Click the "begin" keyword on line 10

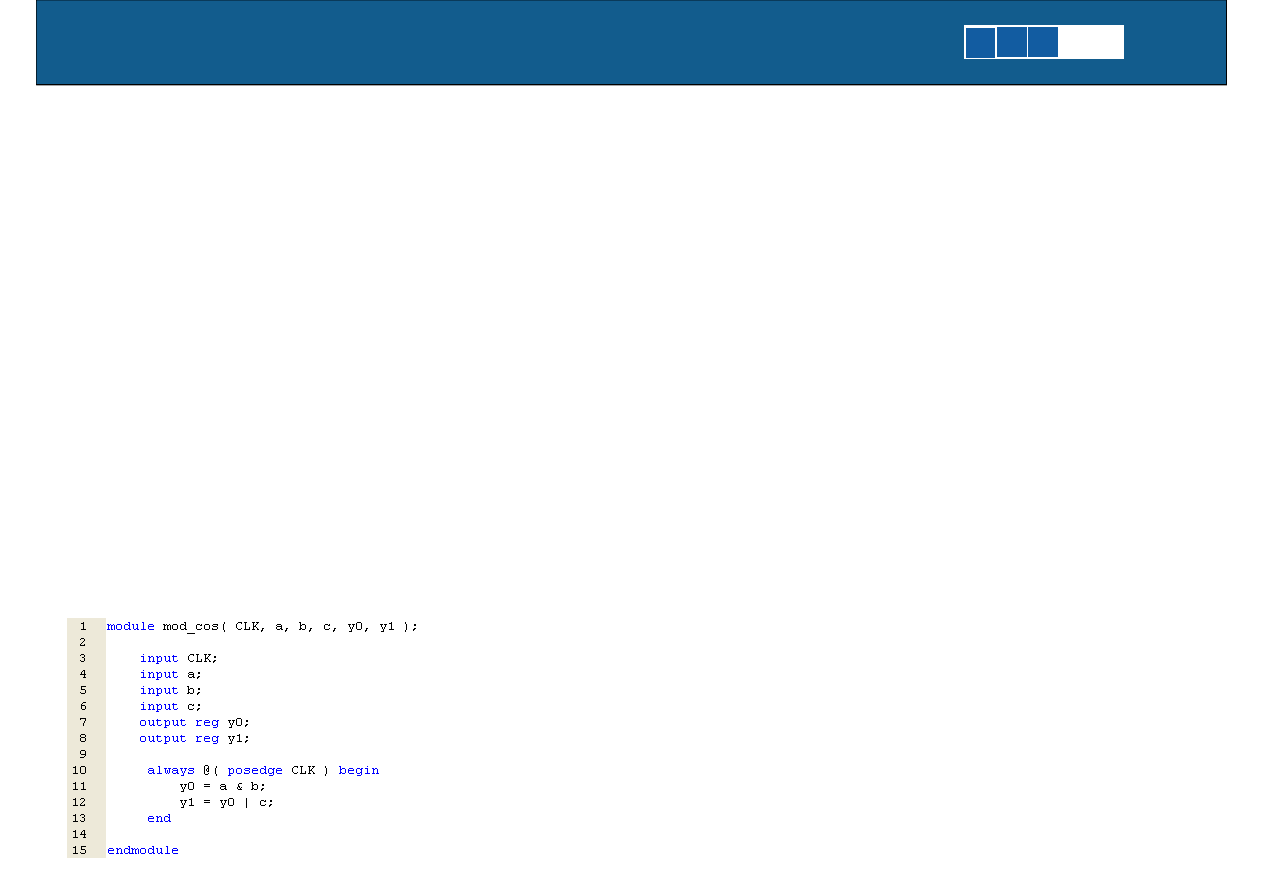click(359, 771)
